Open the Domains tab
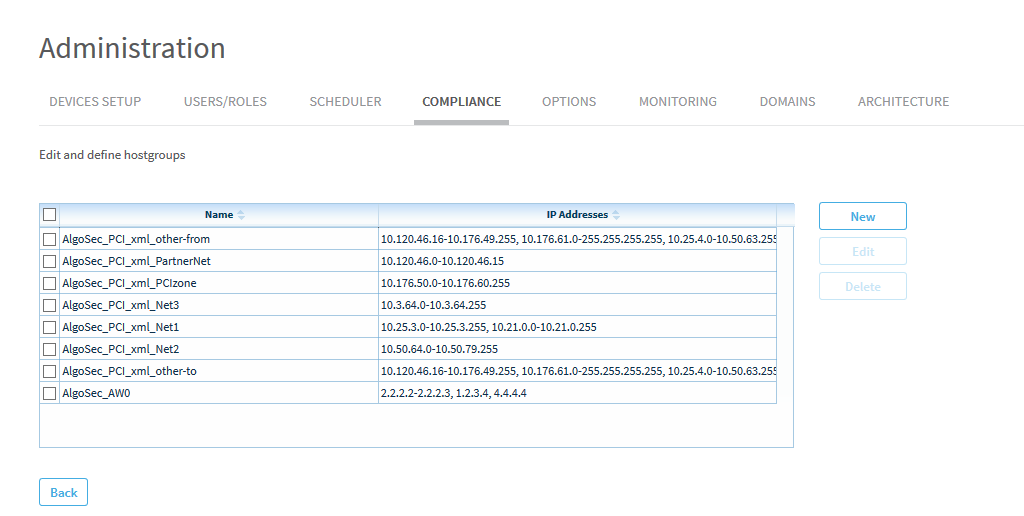This screenshot has height=516, width=1024. click(x=787, y=102)
